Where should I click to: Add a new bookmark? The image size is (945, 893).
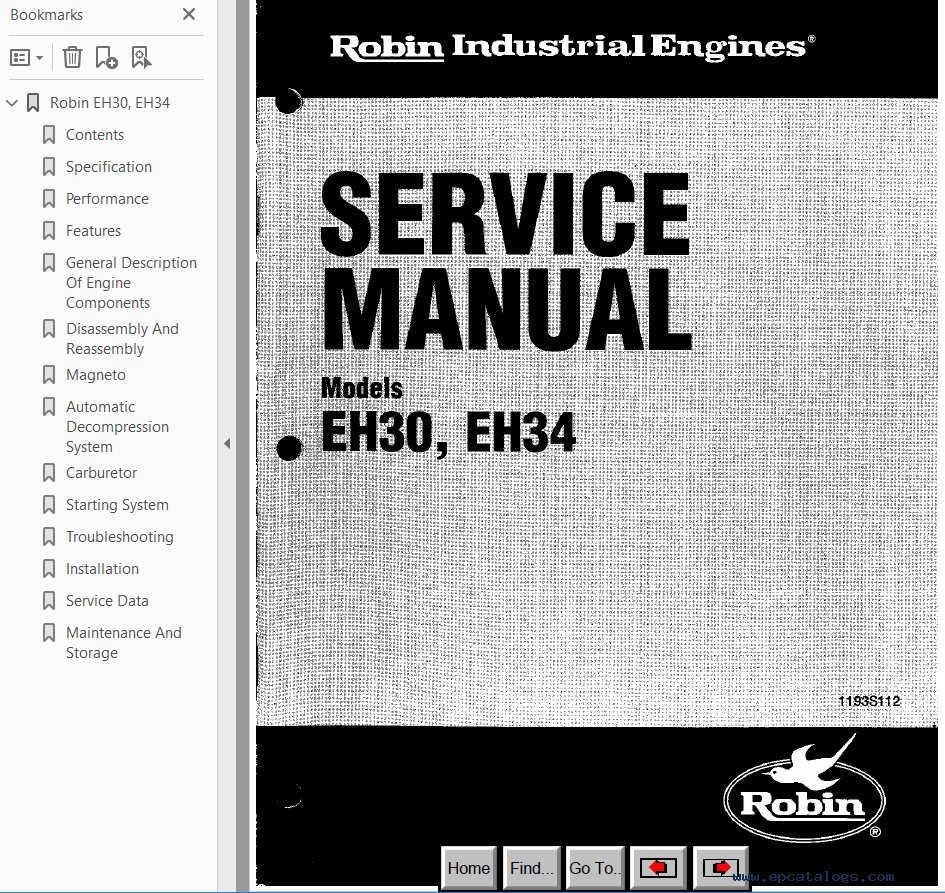[106, 58]
